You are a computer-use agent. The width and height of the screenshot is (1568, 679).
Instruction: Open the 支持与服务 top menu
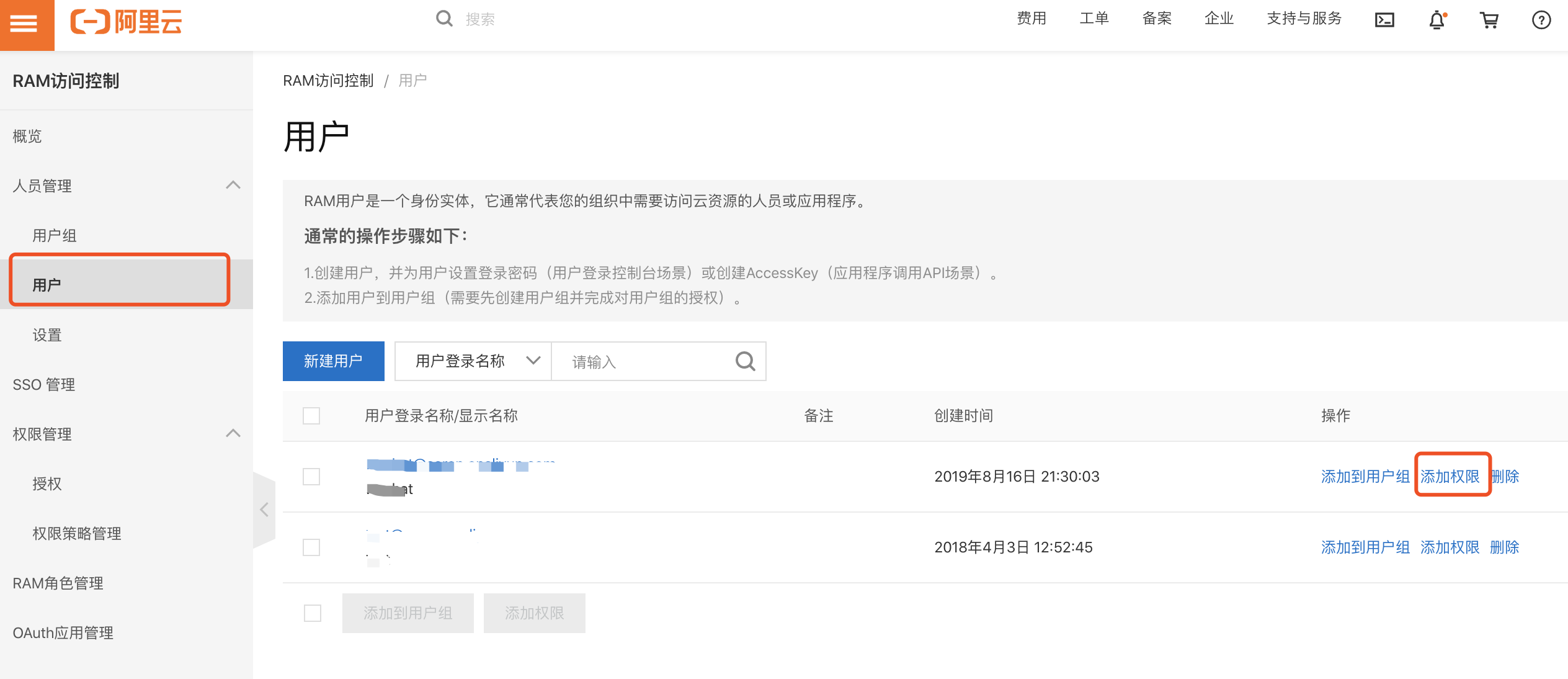[x=1304, y=19]
